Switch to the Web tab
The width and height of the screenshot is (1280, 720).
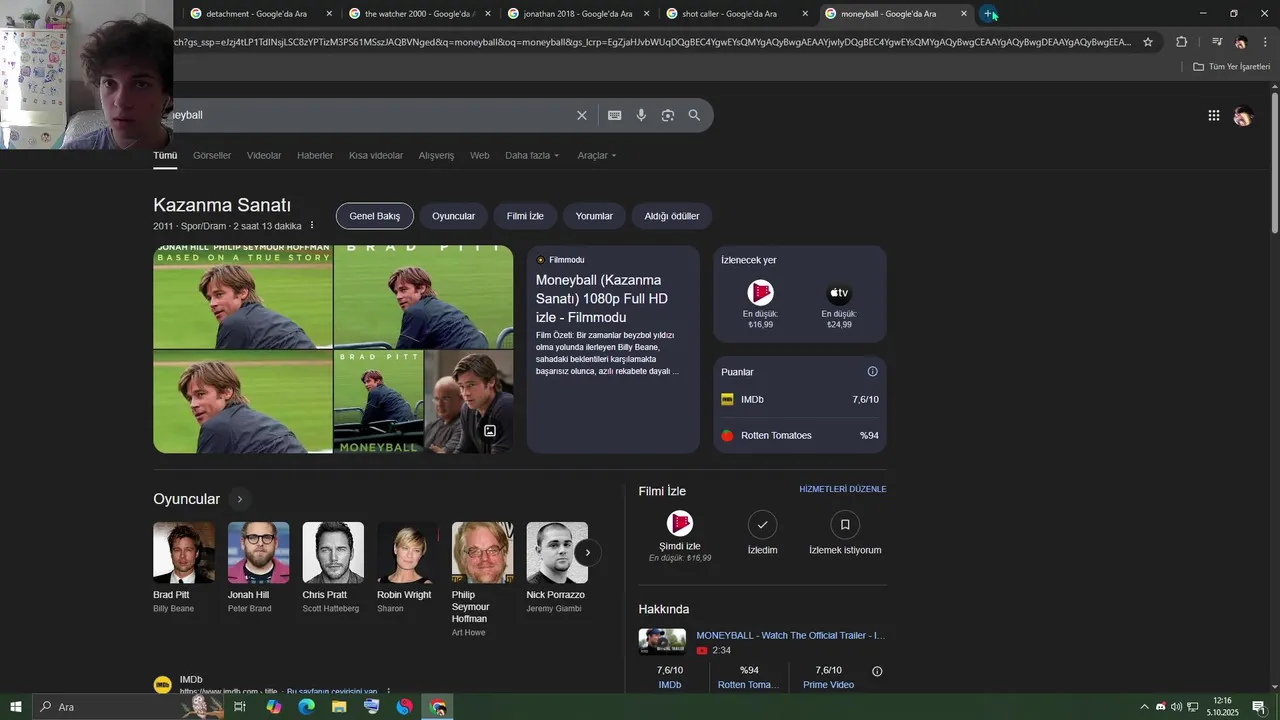click(480, 155)
